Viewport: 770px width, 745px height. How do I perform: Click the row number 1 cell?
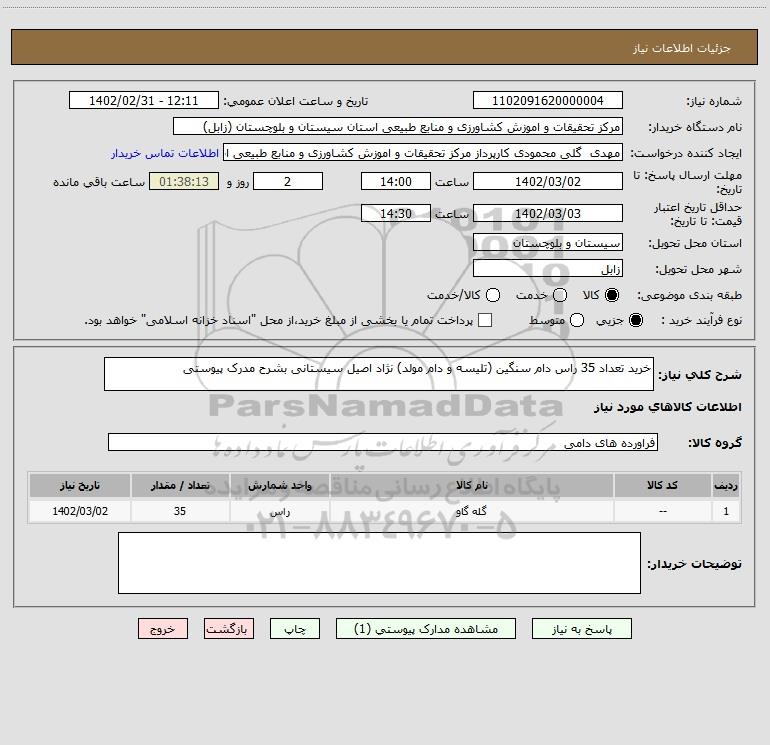[726, 511]
